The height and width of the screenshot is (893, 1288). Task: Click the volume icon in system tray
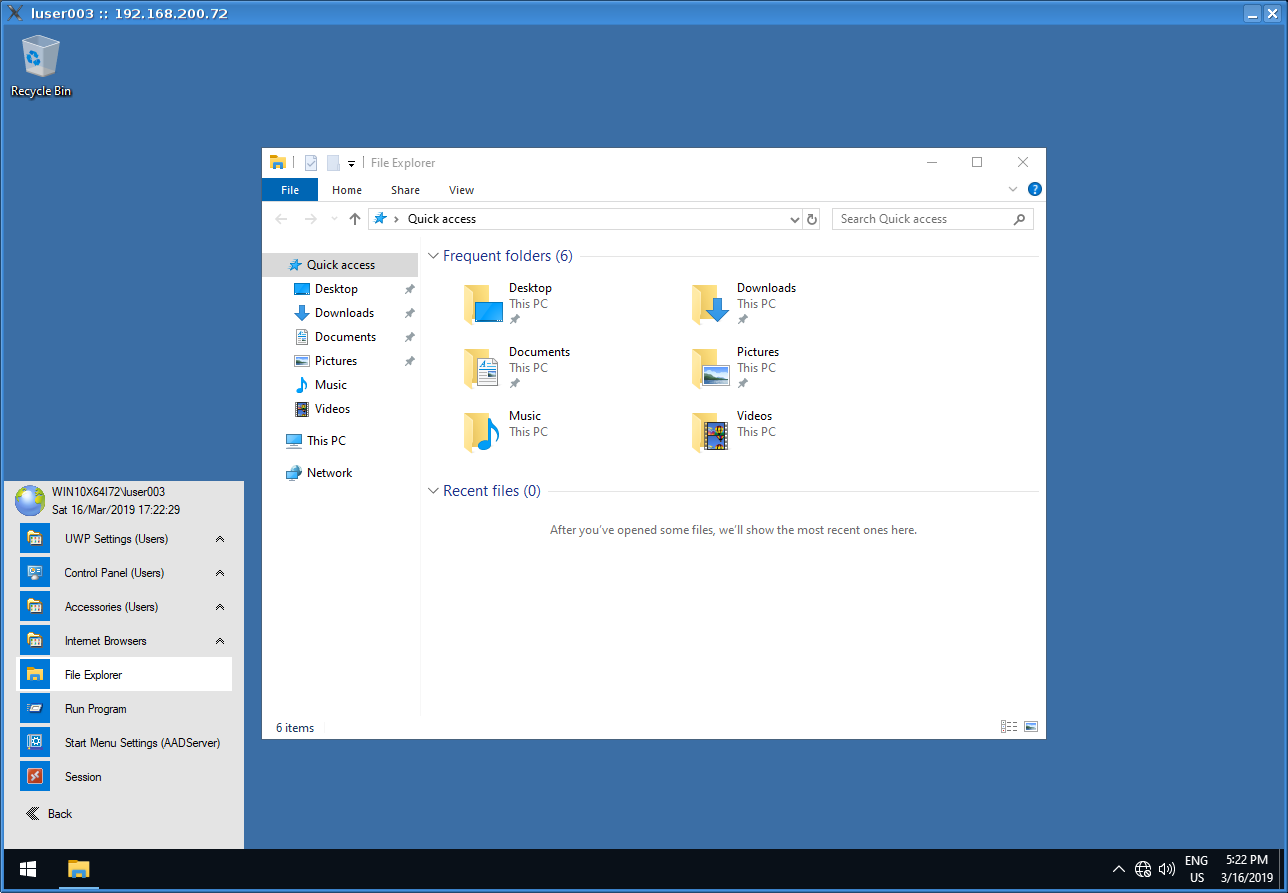coord(1166,869)
